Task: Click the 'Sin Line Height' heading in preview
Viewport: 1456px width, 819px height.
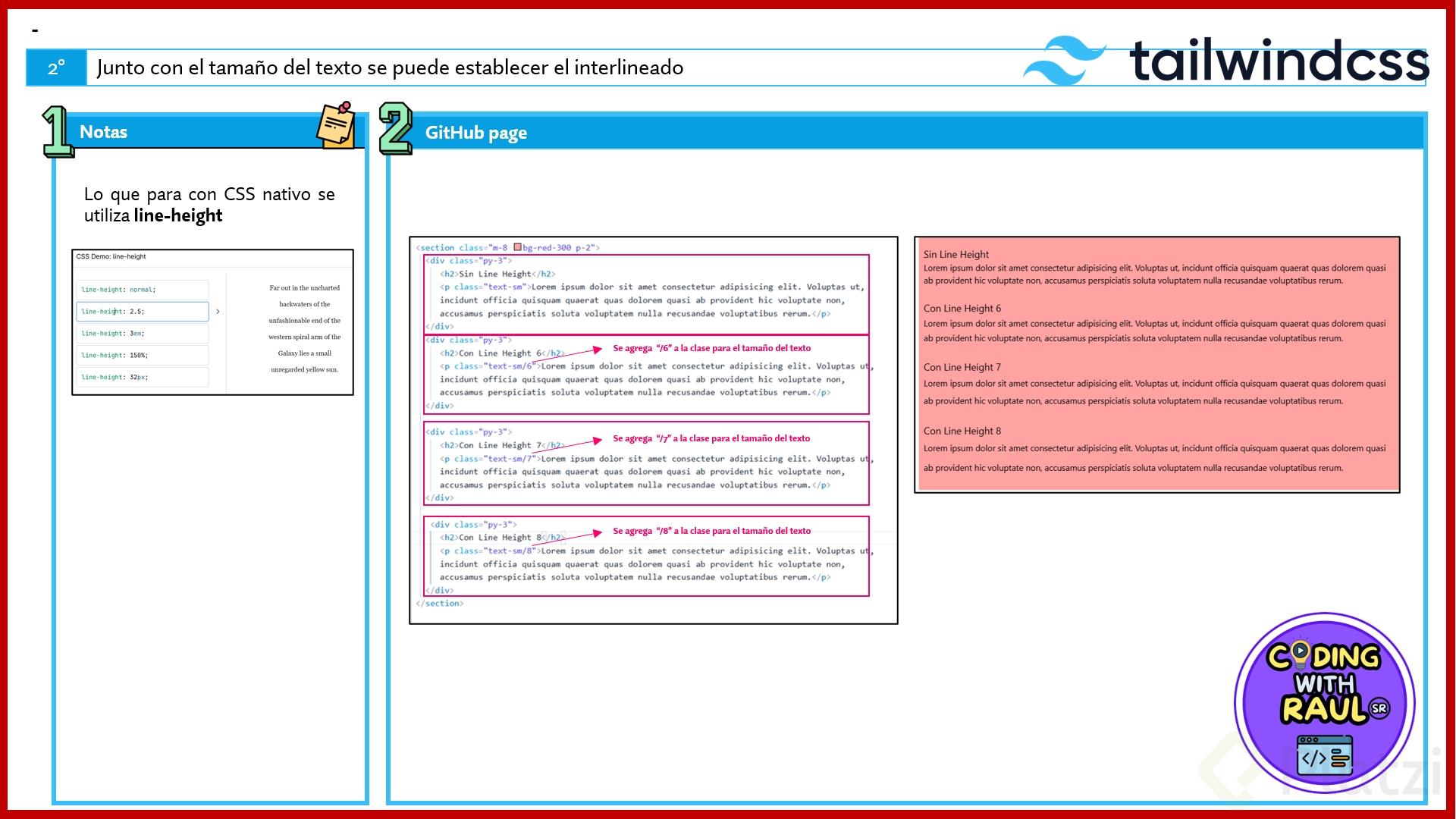Action: click(955, 254)
